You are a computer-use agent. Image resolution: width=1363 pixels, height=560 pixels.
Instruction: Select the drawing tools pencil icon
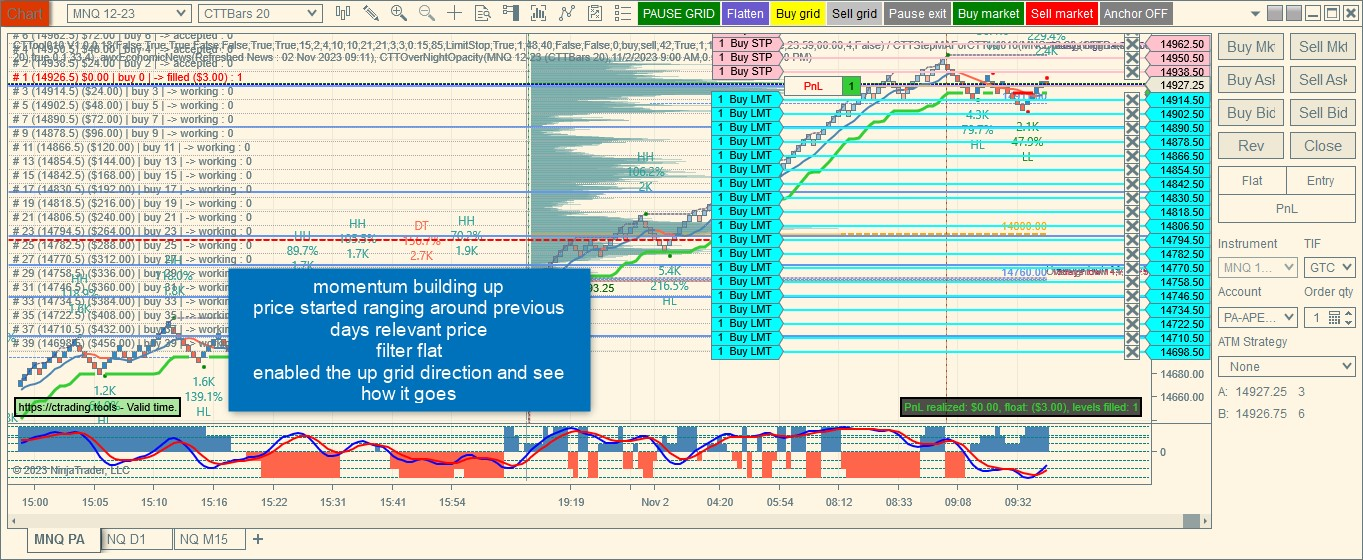[371, 13]
